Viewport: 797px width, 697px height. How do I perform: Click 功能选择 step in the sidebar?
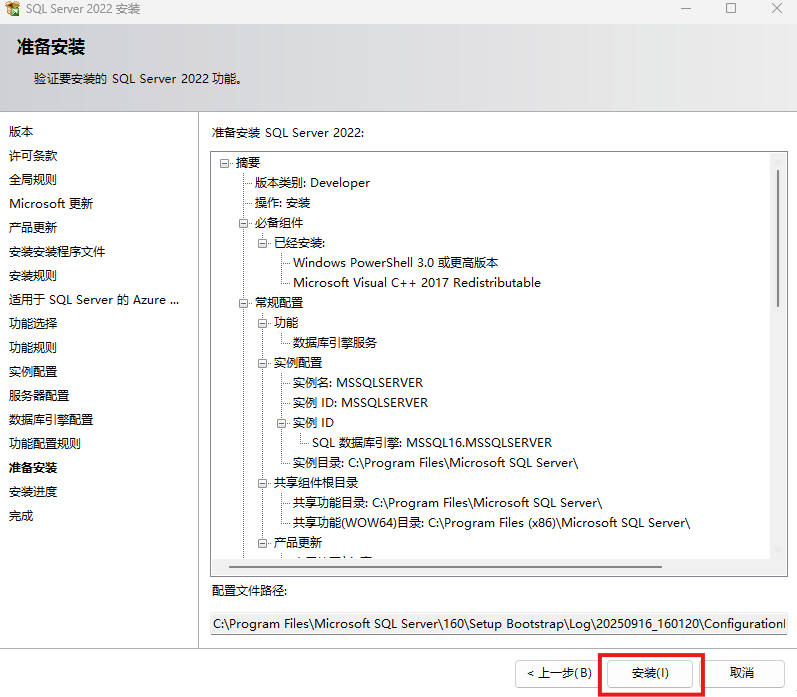pyautogui.click(x=33, y=324)
